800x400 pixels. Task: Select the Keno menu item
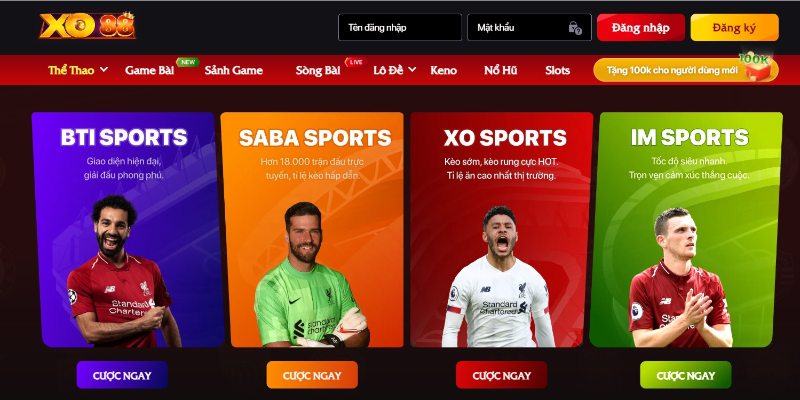tap(443, 70)
